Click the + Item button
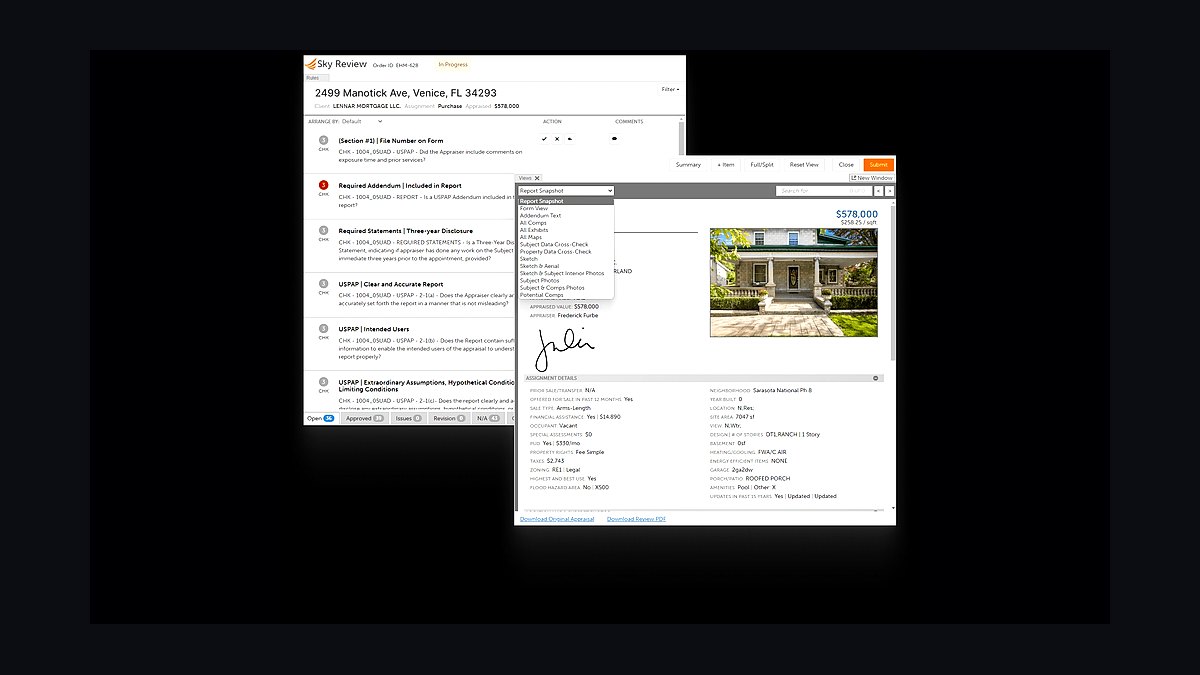 pos(726,164)
